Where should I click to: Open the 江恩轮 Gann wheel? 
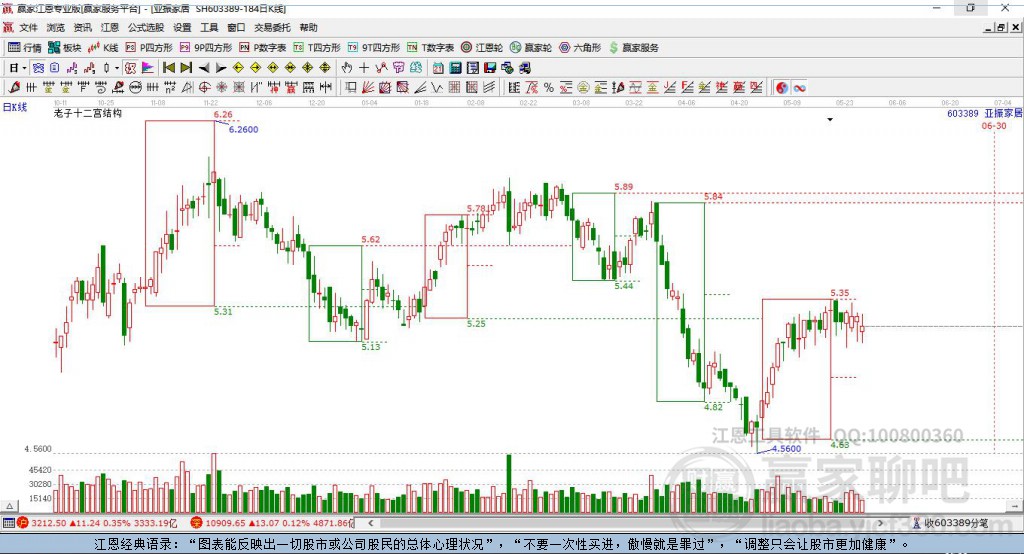pyautogui.click(x=482, y=48)
